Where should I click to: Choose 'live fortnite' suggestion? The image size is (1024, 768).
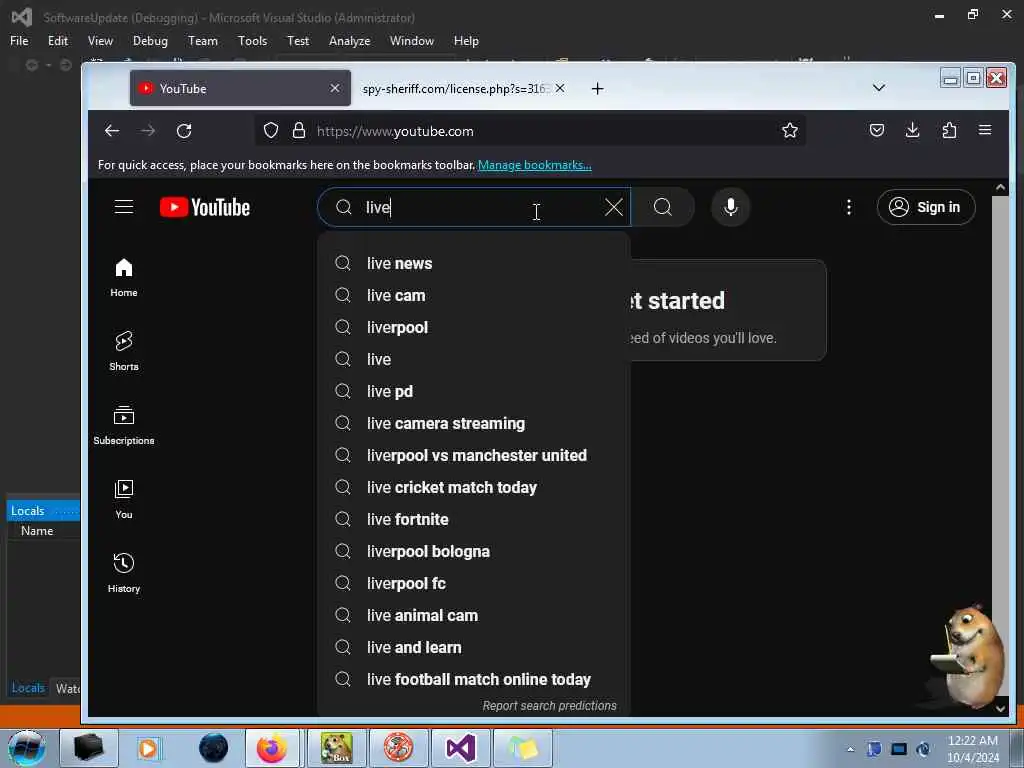[473, 519]
